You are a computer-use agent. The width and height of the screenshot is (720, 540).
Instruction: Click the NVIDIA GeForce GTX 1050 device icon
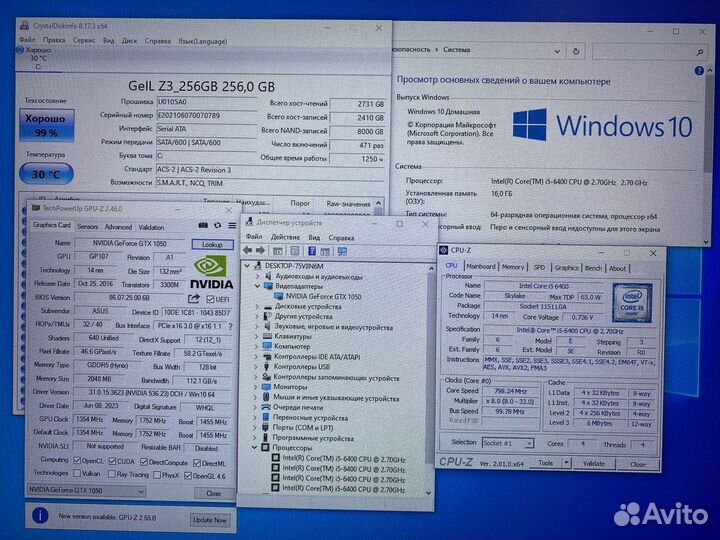pos(278,297)
